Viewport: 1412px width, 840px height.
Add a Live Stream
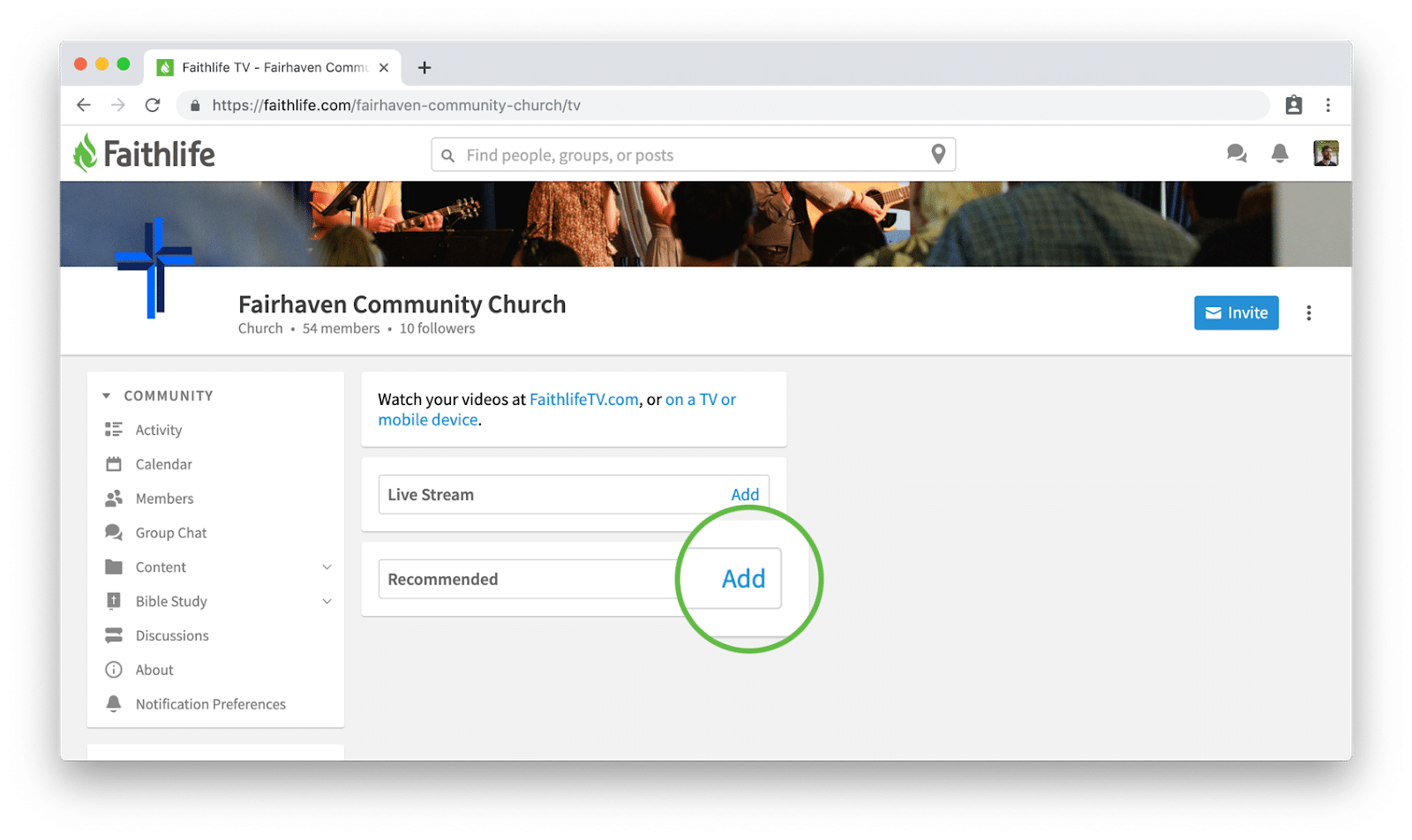pyautogui.click(x=745, y=495)
